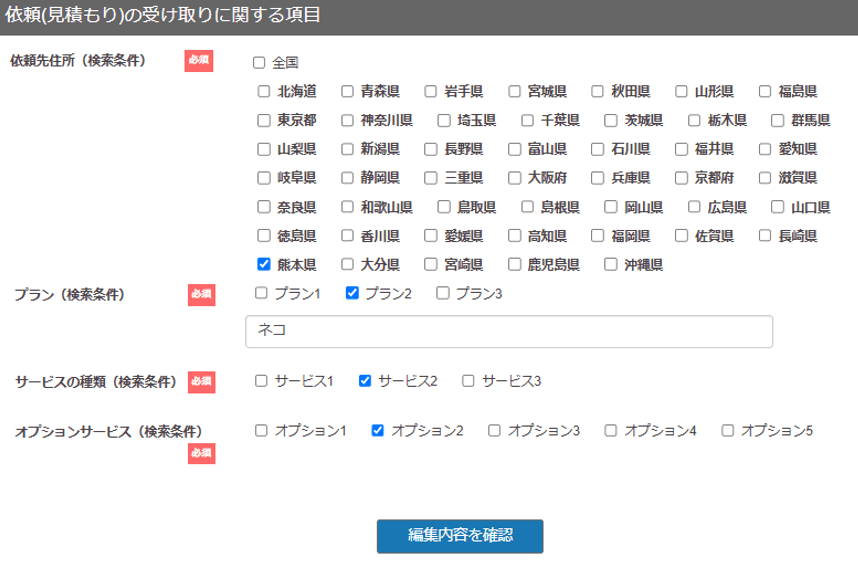Screen dimensions: 858x565
Task: Uncheck プラン2 checkbox
Action: tap(352, 293)
